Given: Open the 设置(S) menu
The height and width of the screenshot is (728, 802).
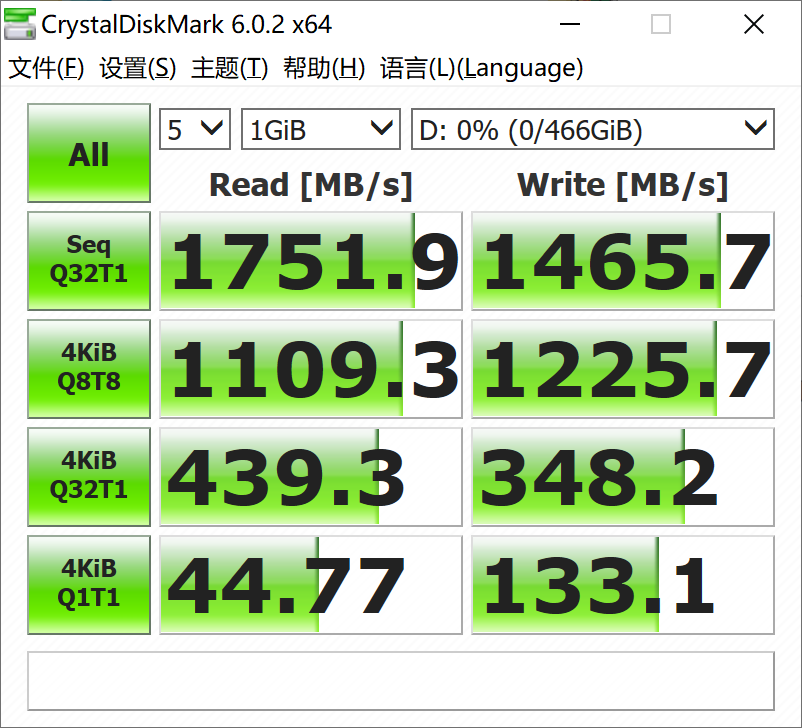Looking at the screenshot, I should (x=138, y=68).
